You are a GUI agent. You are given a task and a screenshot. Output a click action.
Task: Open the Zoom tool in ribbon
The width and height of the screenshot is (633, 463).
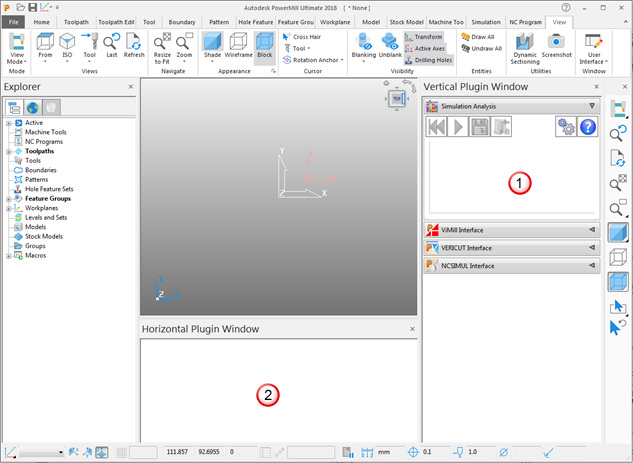pos(184,48)
